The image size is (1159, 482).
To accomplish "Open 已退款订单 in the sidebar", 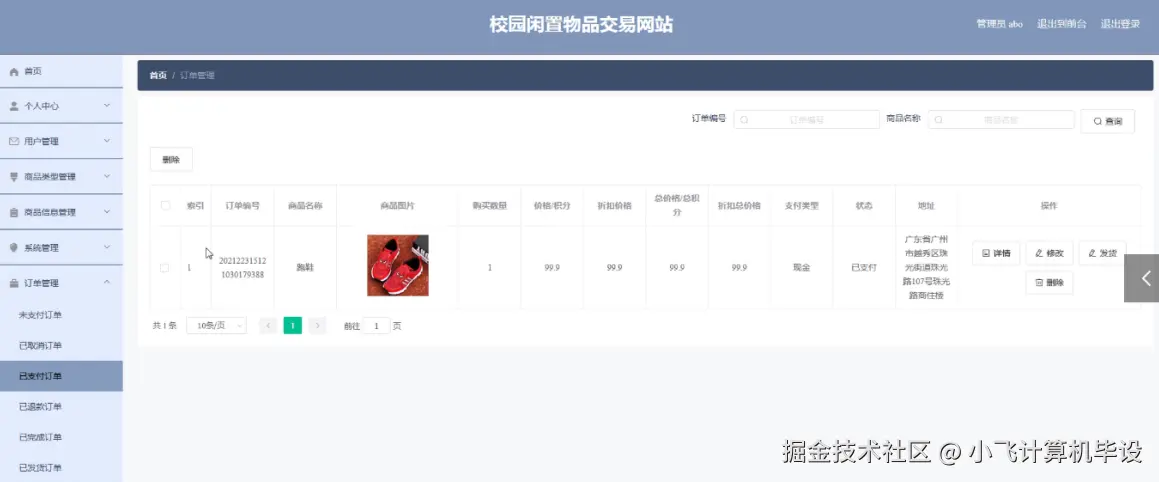I will tap(61, 407).
